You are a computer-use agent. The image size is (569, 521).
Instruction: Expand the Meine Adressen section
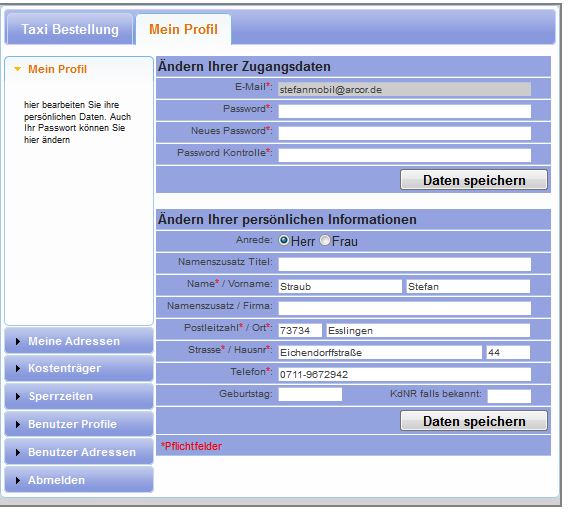pyautogui.click(x=79, y=341)
